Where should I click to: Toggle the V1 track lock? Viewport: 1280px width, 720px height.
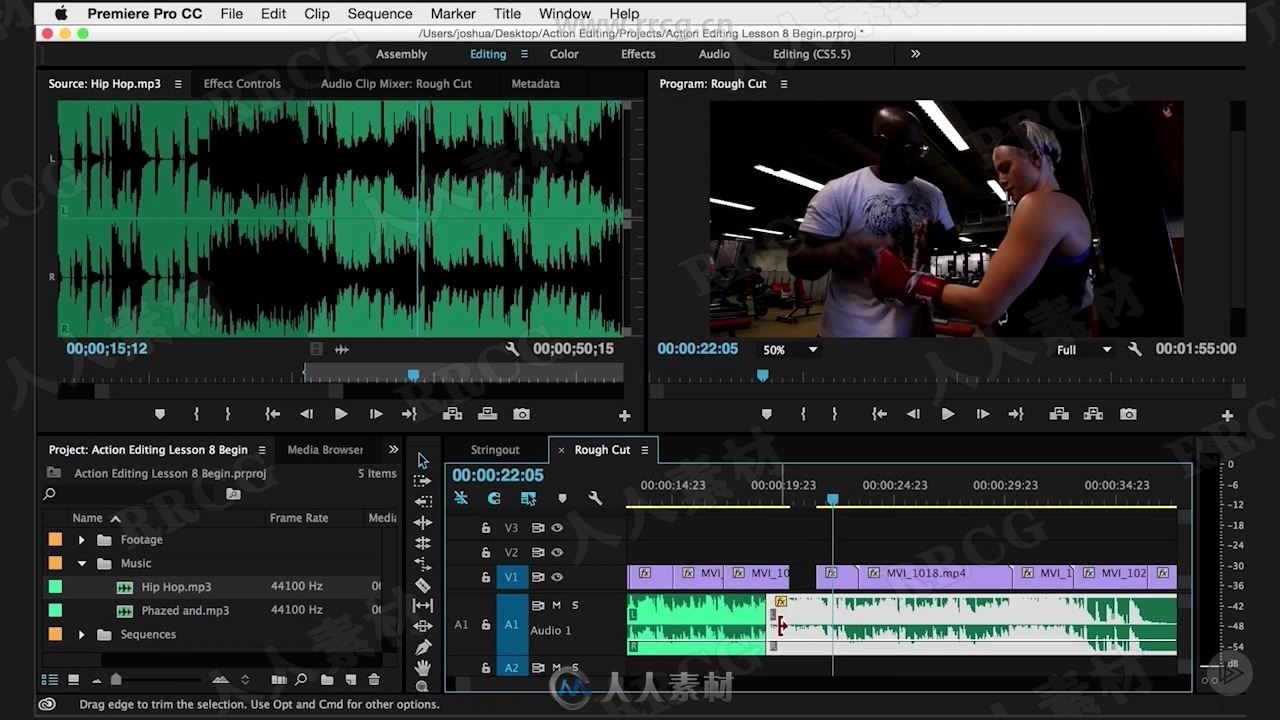pos(486,577)
